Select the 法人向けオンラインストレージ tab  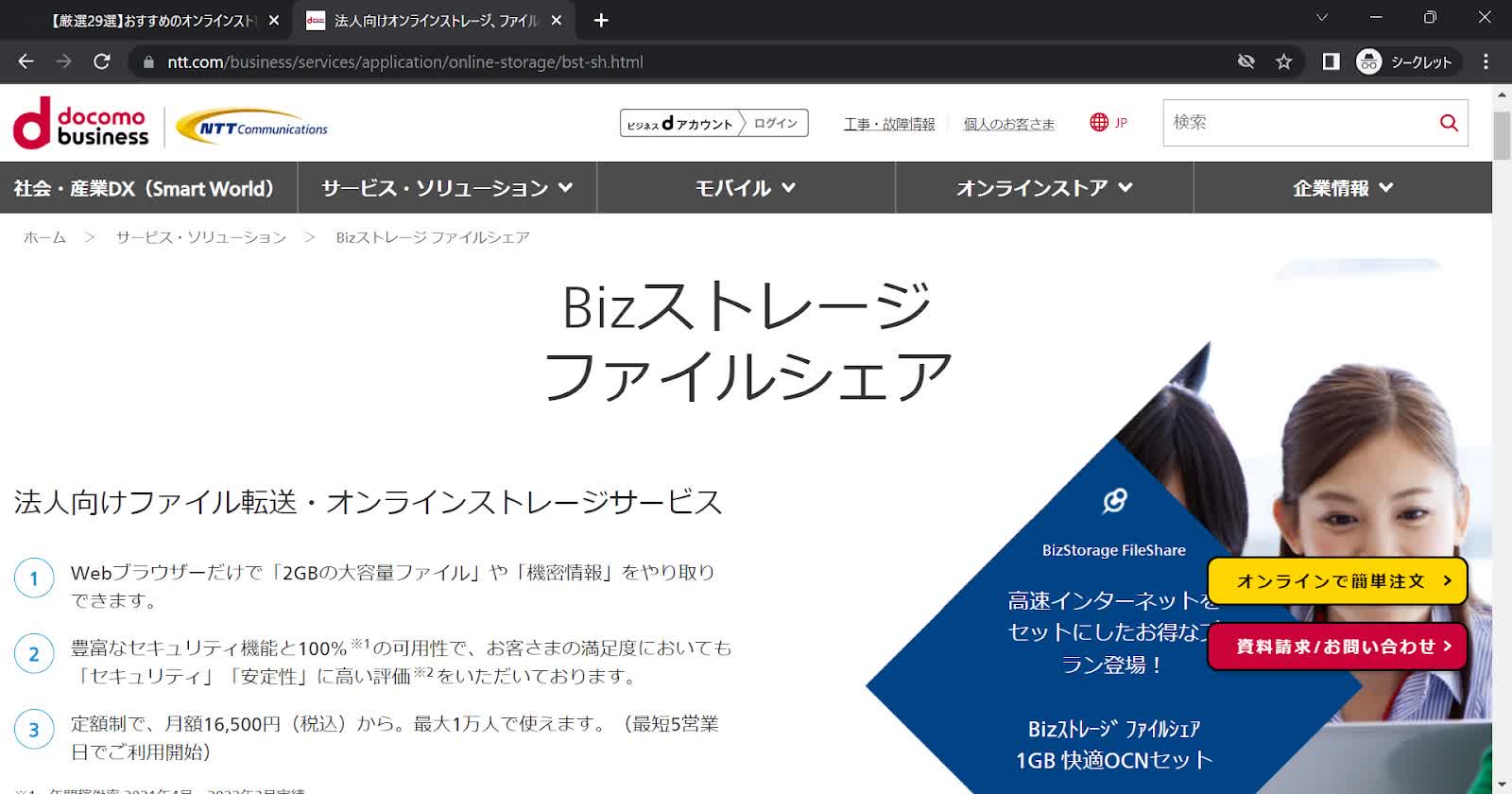tap(435, 20)
